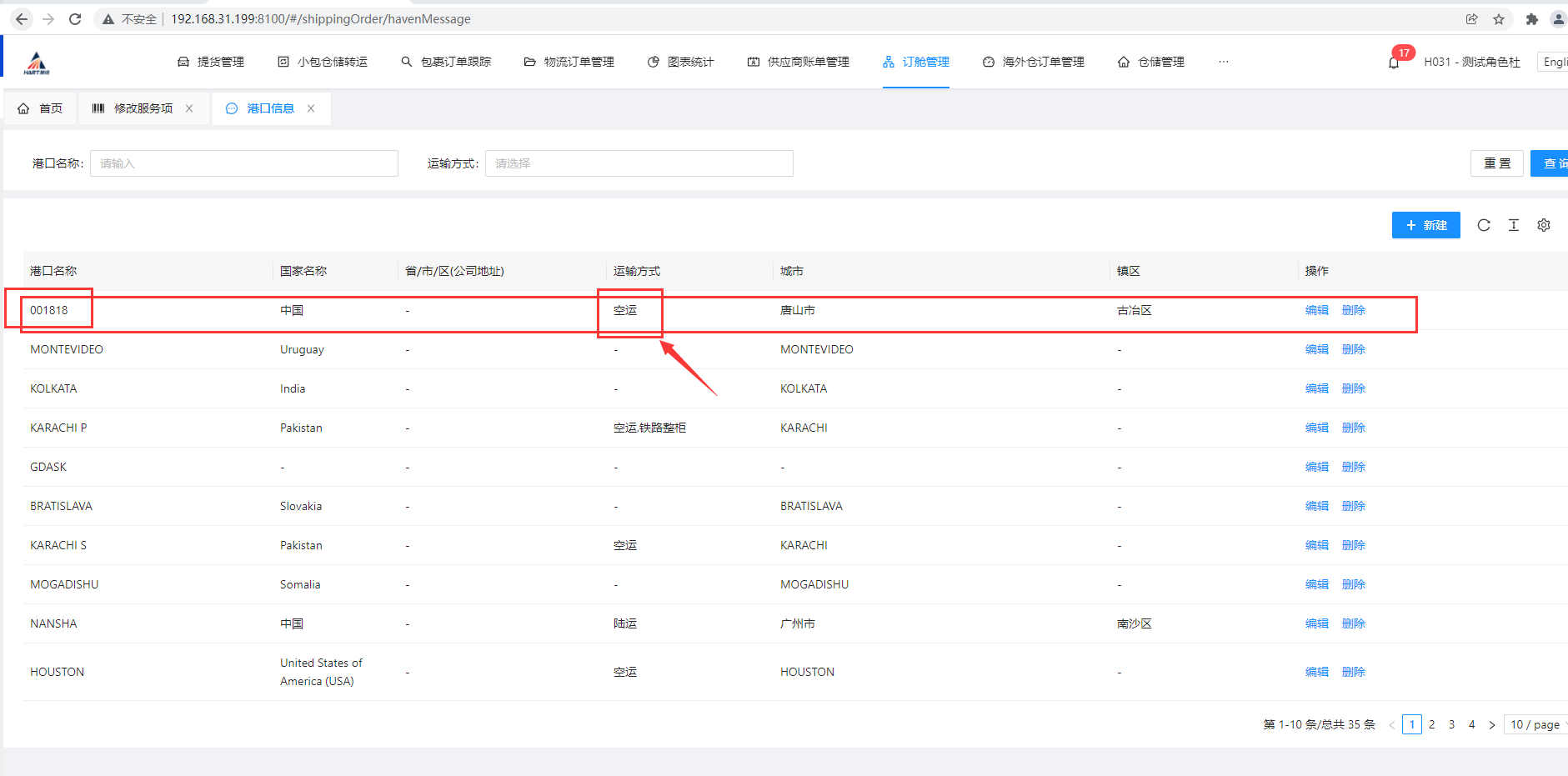Edit the MONTEVIDEO port row

1316,349
